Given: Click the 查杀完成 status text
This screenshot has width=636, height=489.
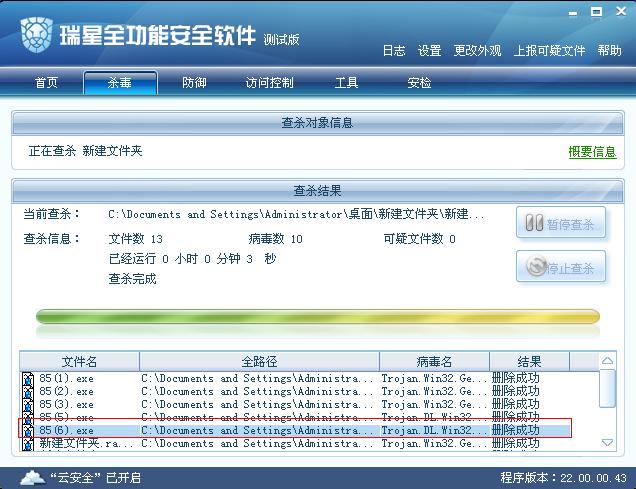Looking at the screenshot, I should tap(132, 279).
